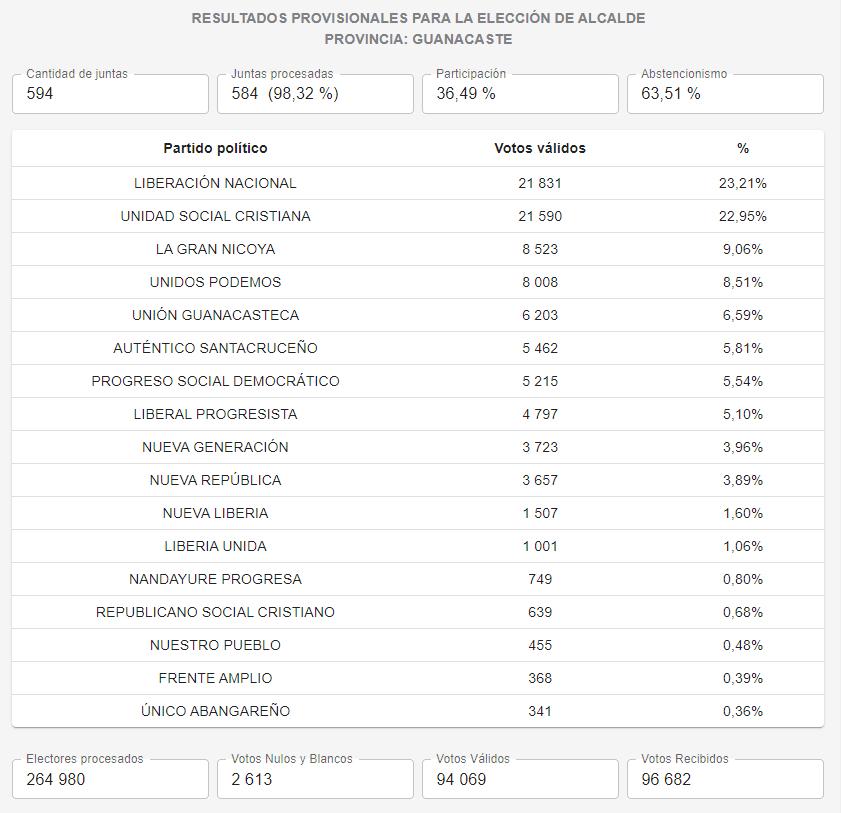Select the PROGRESO SOCIAL DEMOCRÁTICO row
Screen dimensions: 841x813
tap(418, 381)
